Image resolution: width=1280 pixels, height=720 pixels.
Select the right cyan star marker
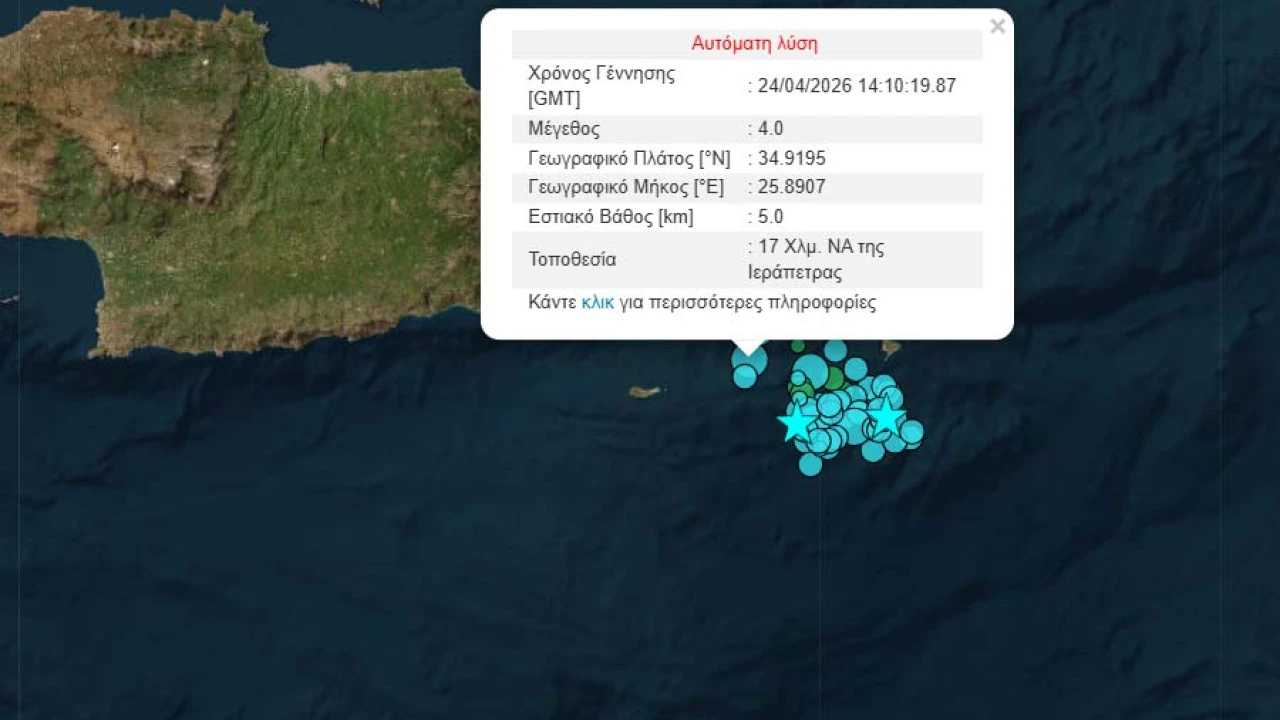tap(885, 416)
